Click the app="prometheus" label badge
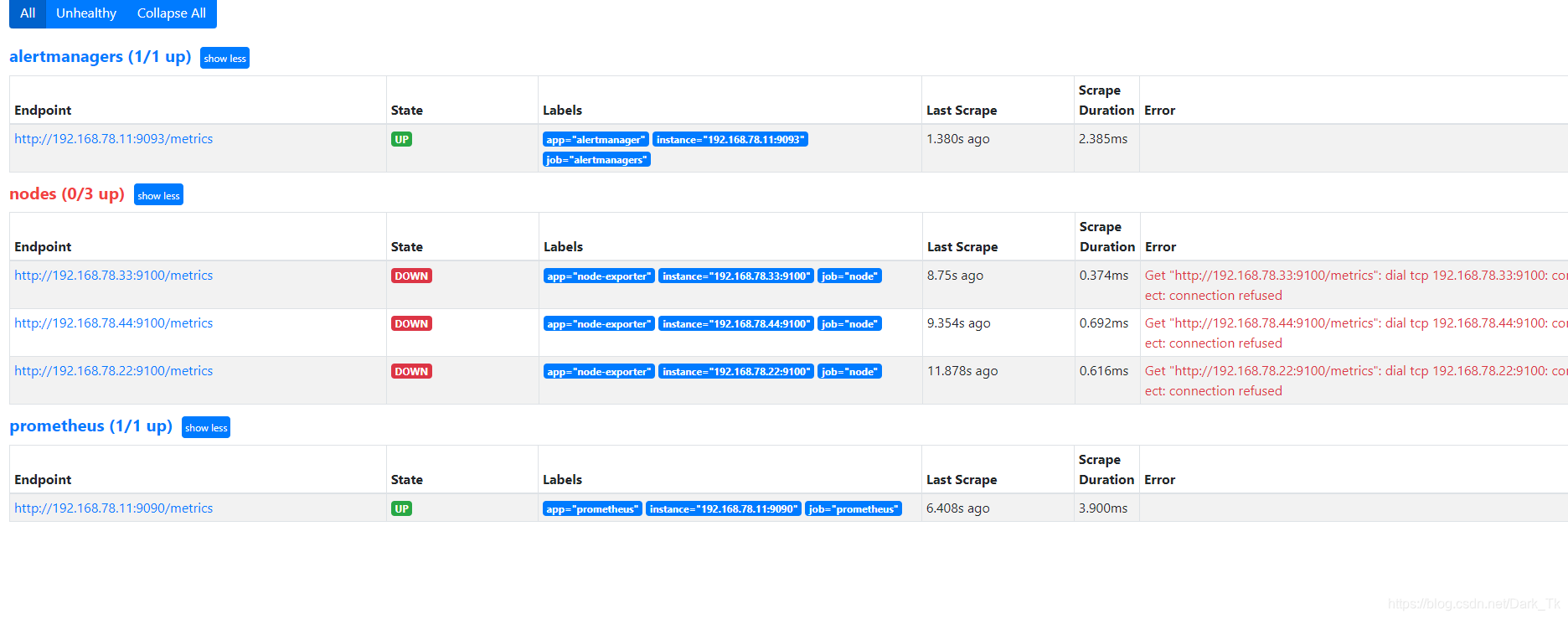This screenshot has height=619, width=1568. click(592, 509)
